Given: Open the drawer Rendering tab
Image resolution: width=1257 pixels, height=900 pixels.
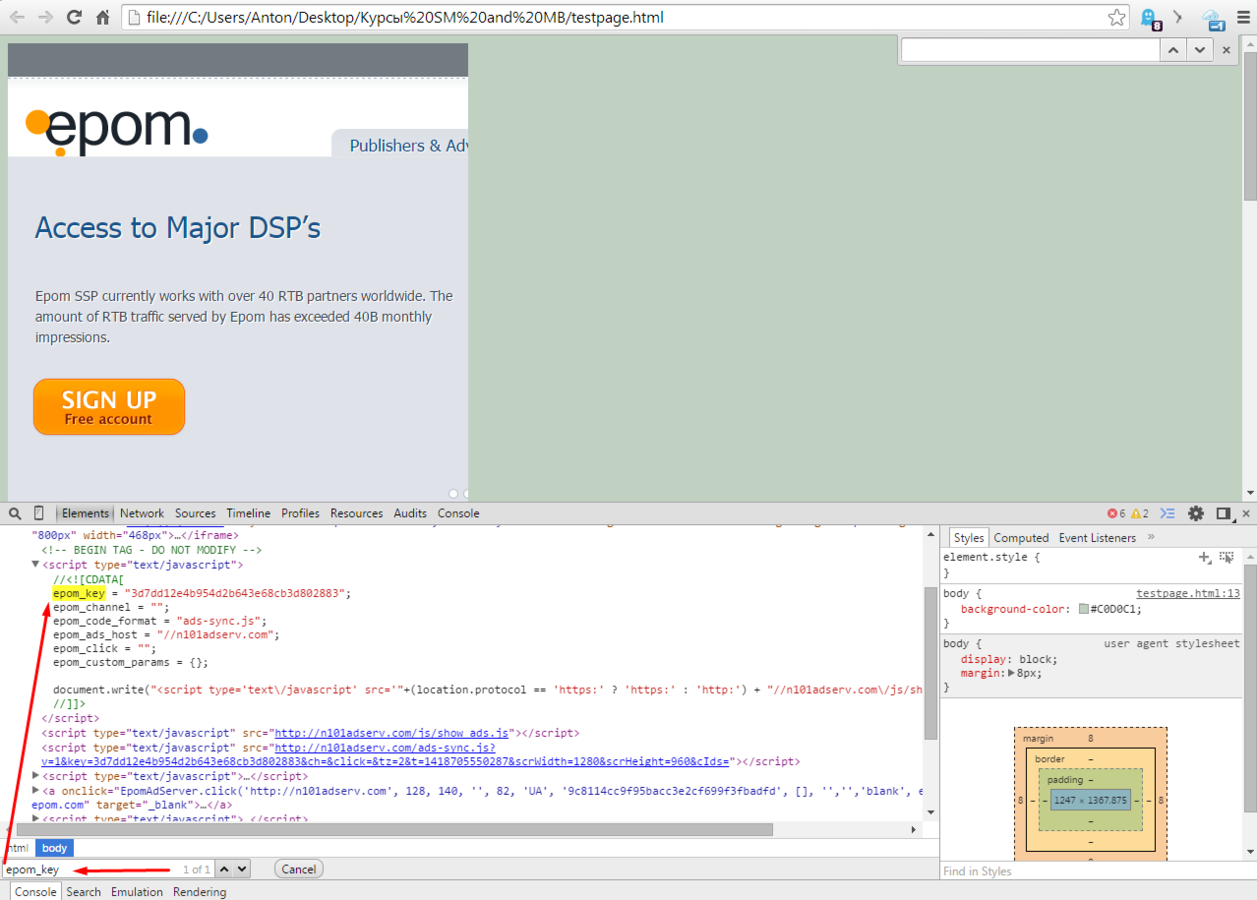Looking at the screenshot, I should pos(200,892).
